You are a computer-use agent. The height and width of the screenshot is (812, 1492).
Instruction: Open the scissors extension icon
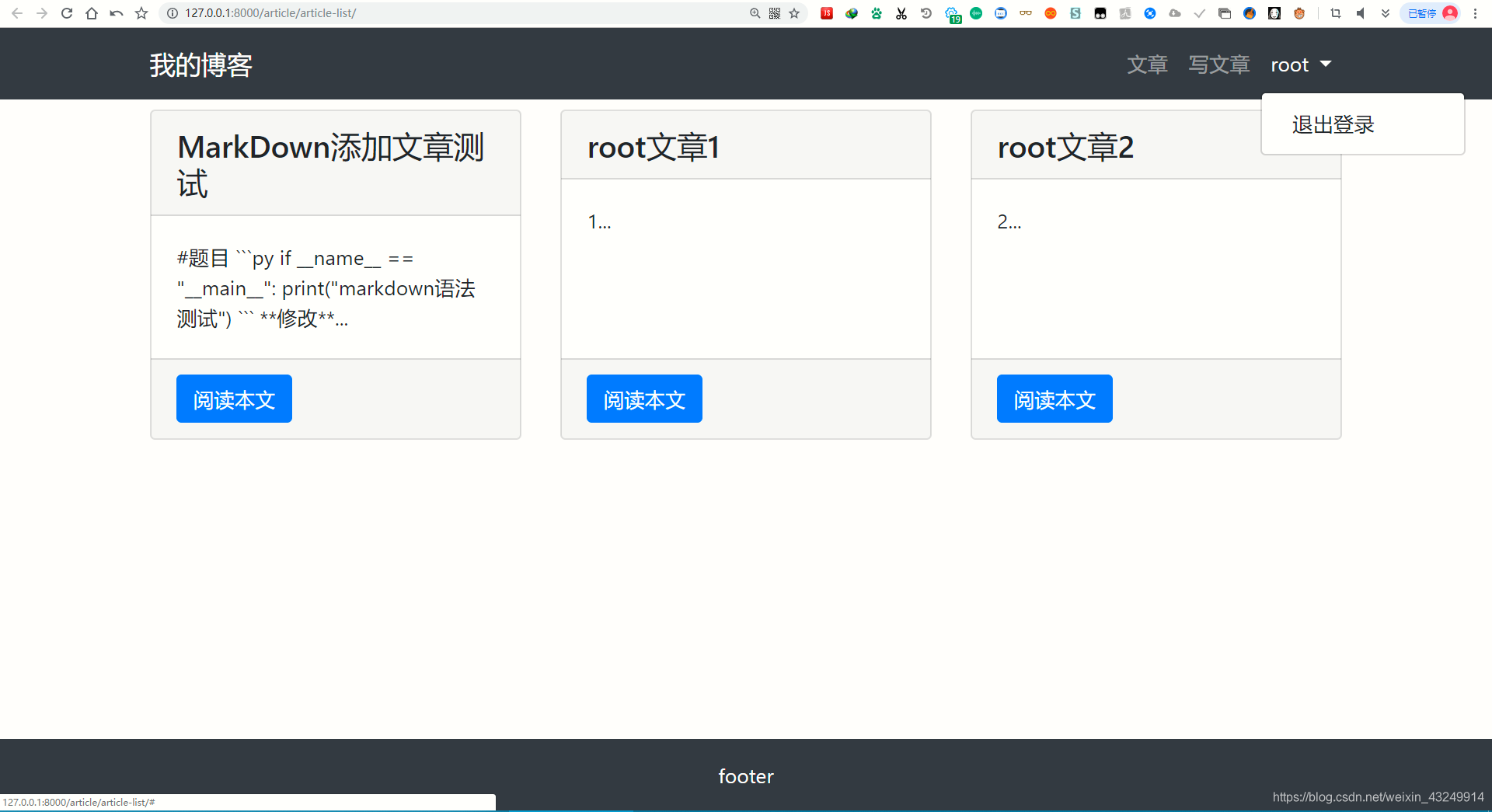tap(901, 13)
